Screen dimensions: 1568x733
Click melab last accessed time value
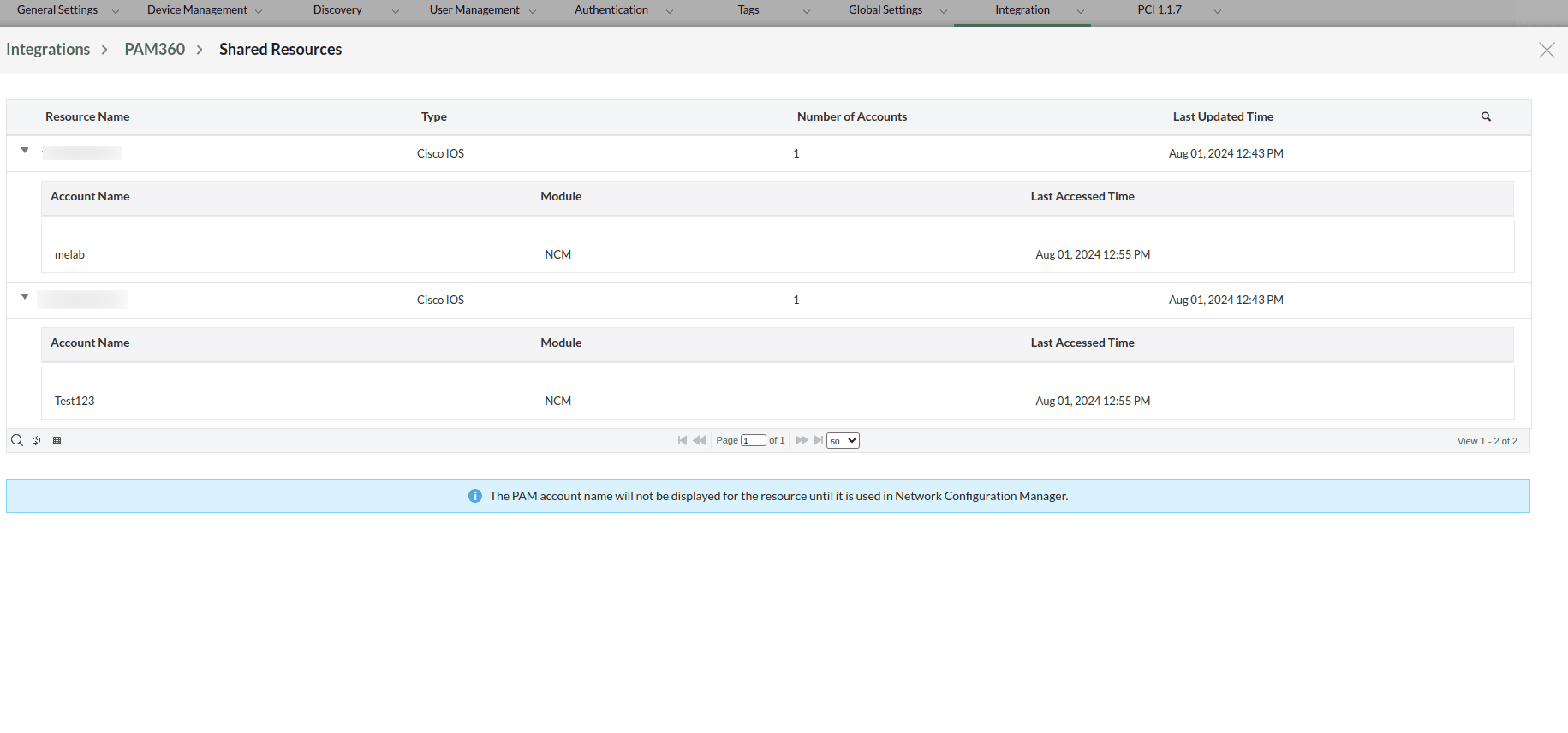[1093, 254]
